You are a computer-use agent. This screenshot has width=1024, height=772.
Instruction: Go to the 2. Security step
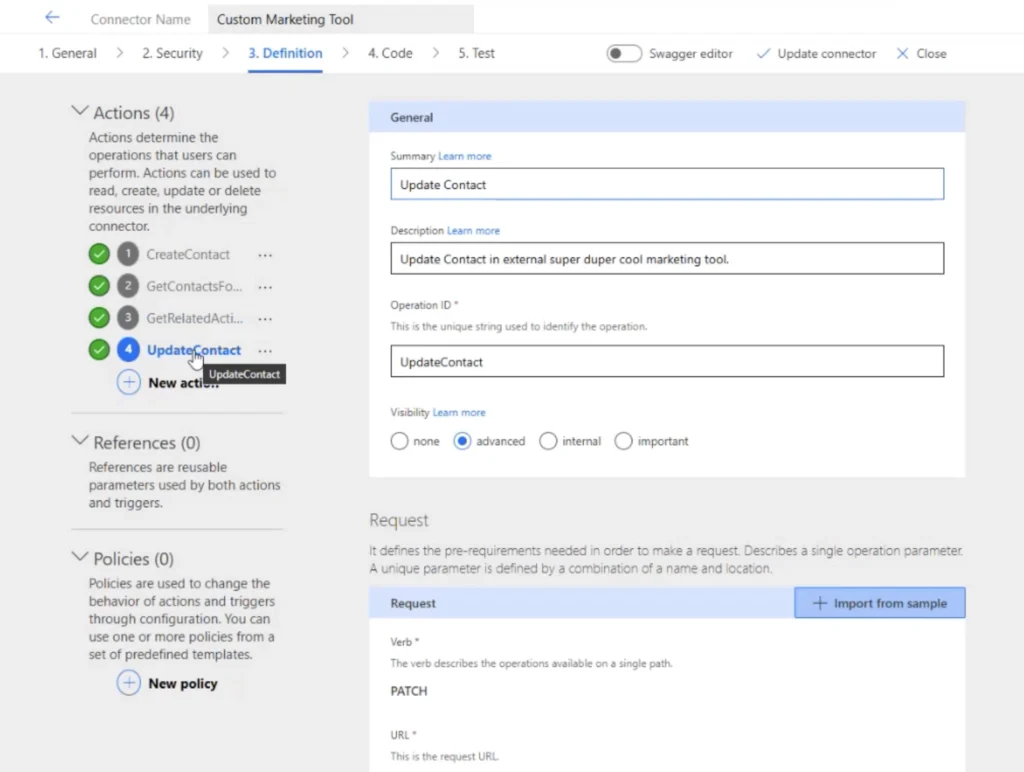pos(172,54)
